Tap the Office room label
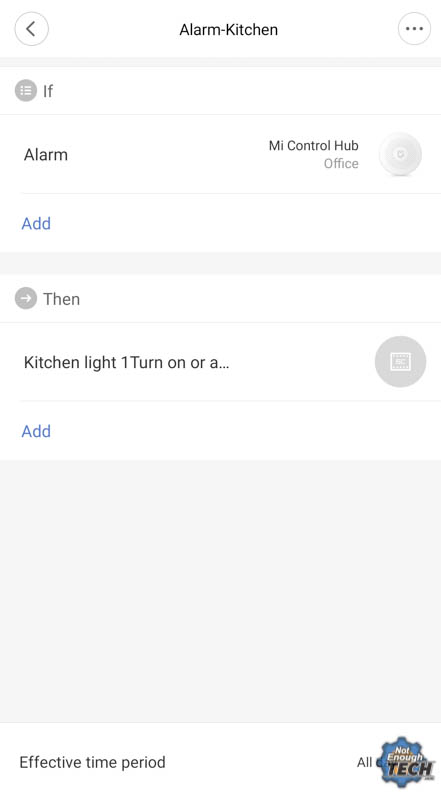This screenshot has height=800, width=441. click(341, 163)
